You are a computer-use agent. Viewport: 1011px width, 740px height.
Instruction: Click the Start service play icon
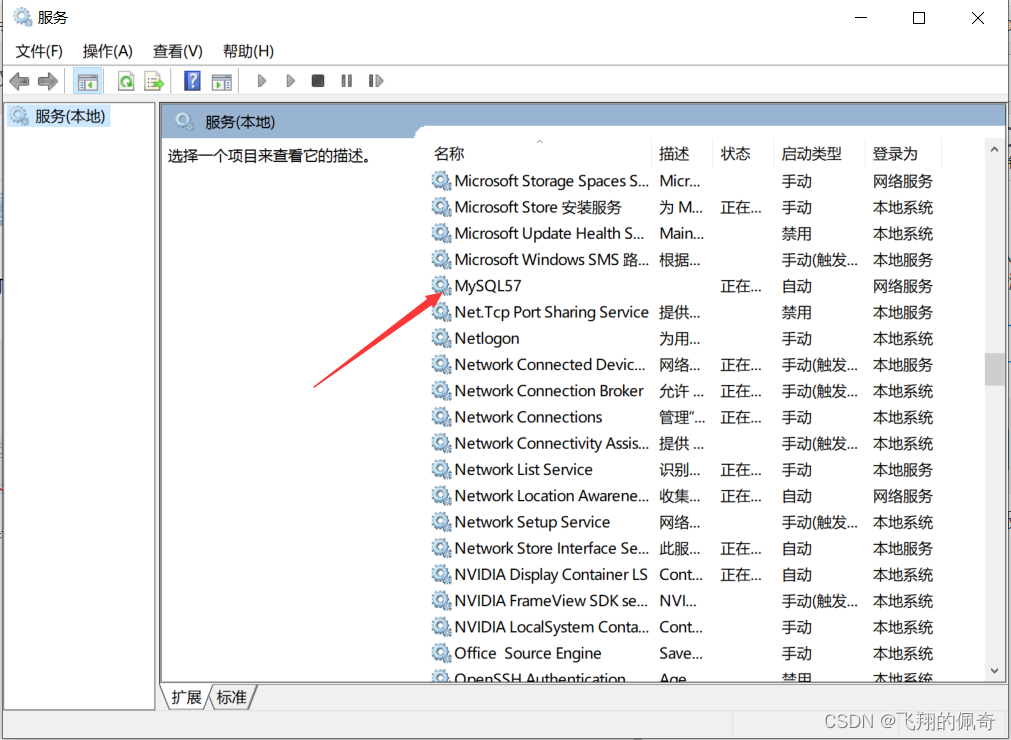point(261,81)
